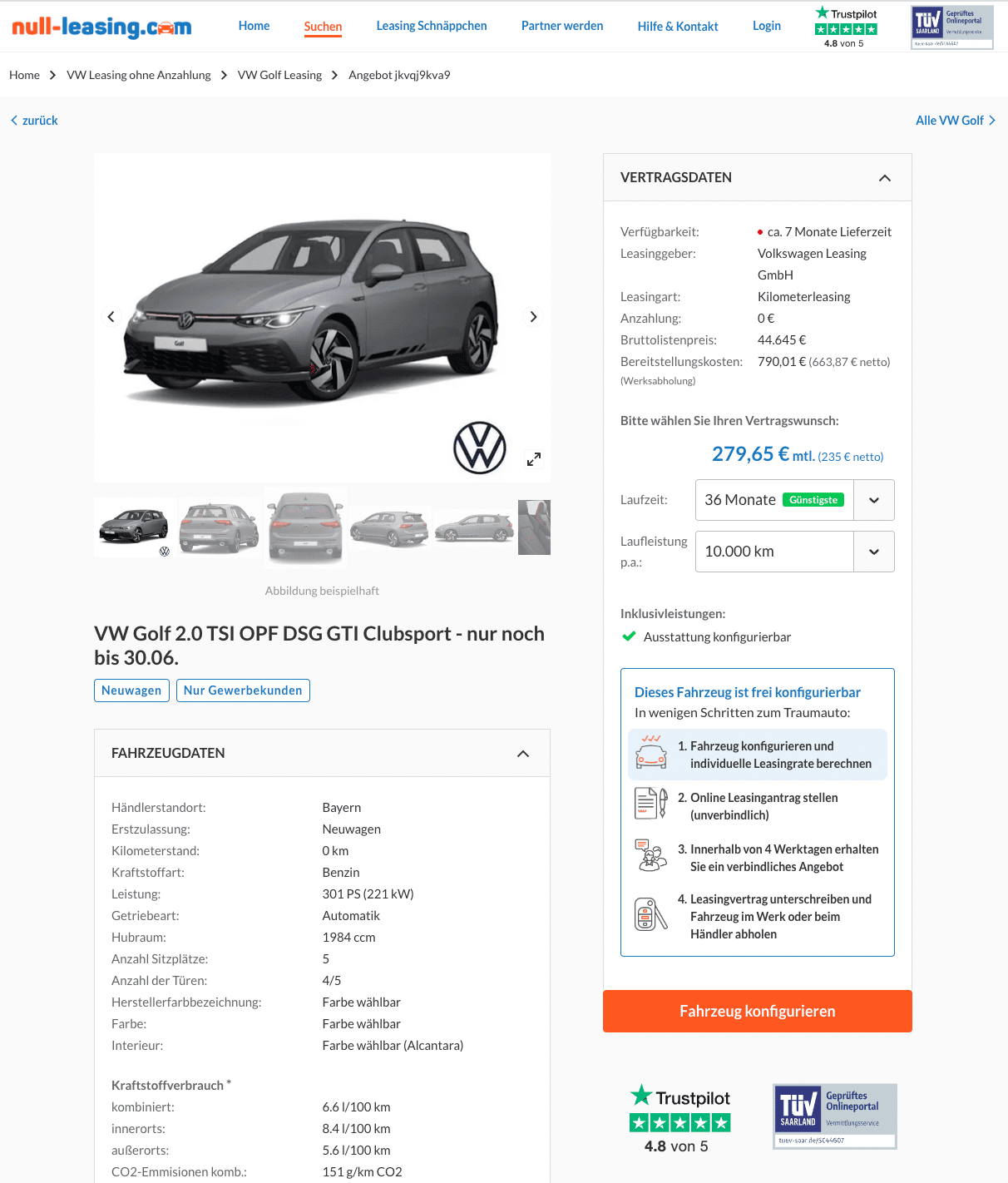Viewport: 1008px width, 1183px height.
Task: Select the partially visible interior thumbnail
Action: click(534, 527)
